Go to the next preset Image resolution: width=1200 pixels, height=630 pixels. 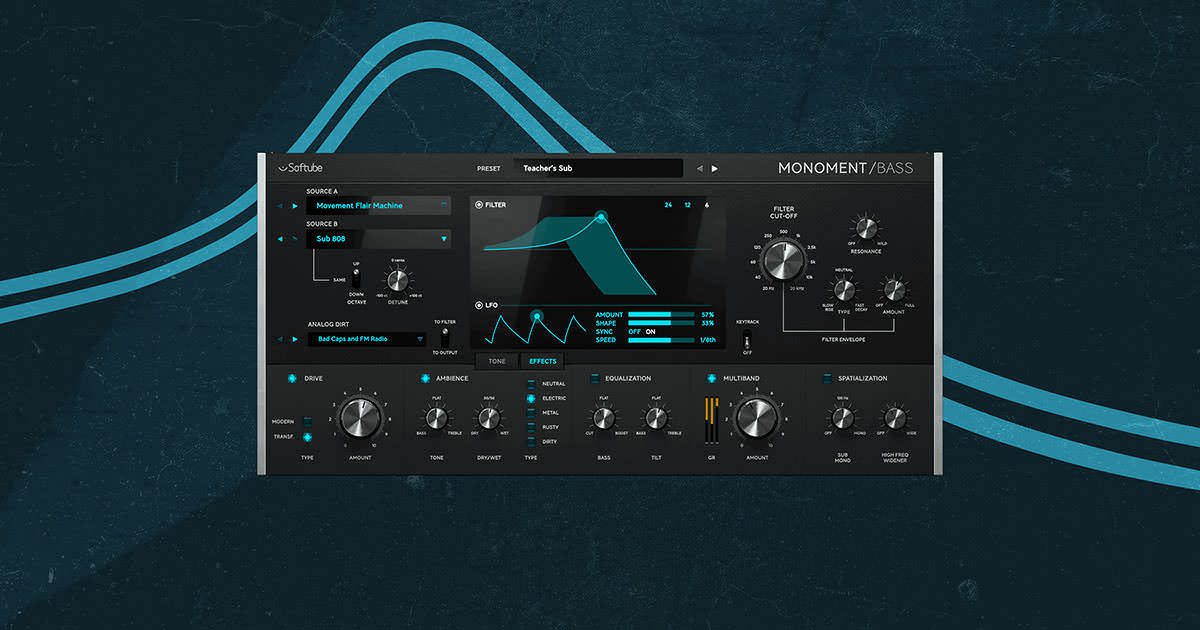[x=714, y=168]
